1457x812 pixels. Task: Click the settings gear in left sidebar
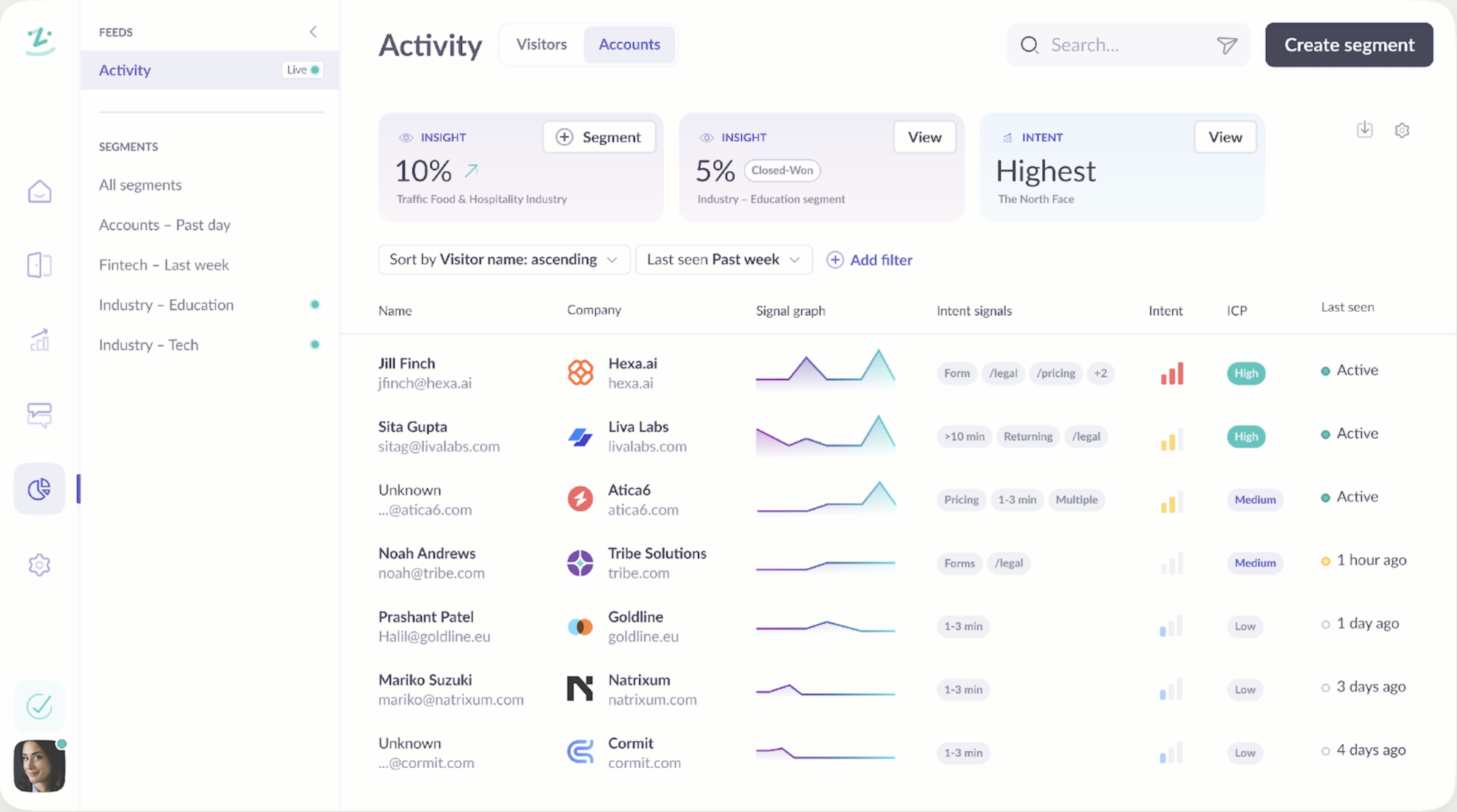[x=39, y=564]
